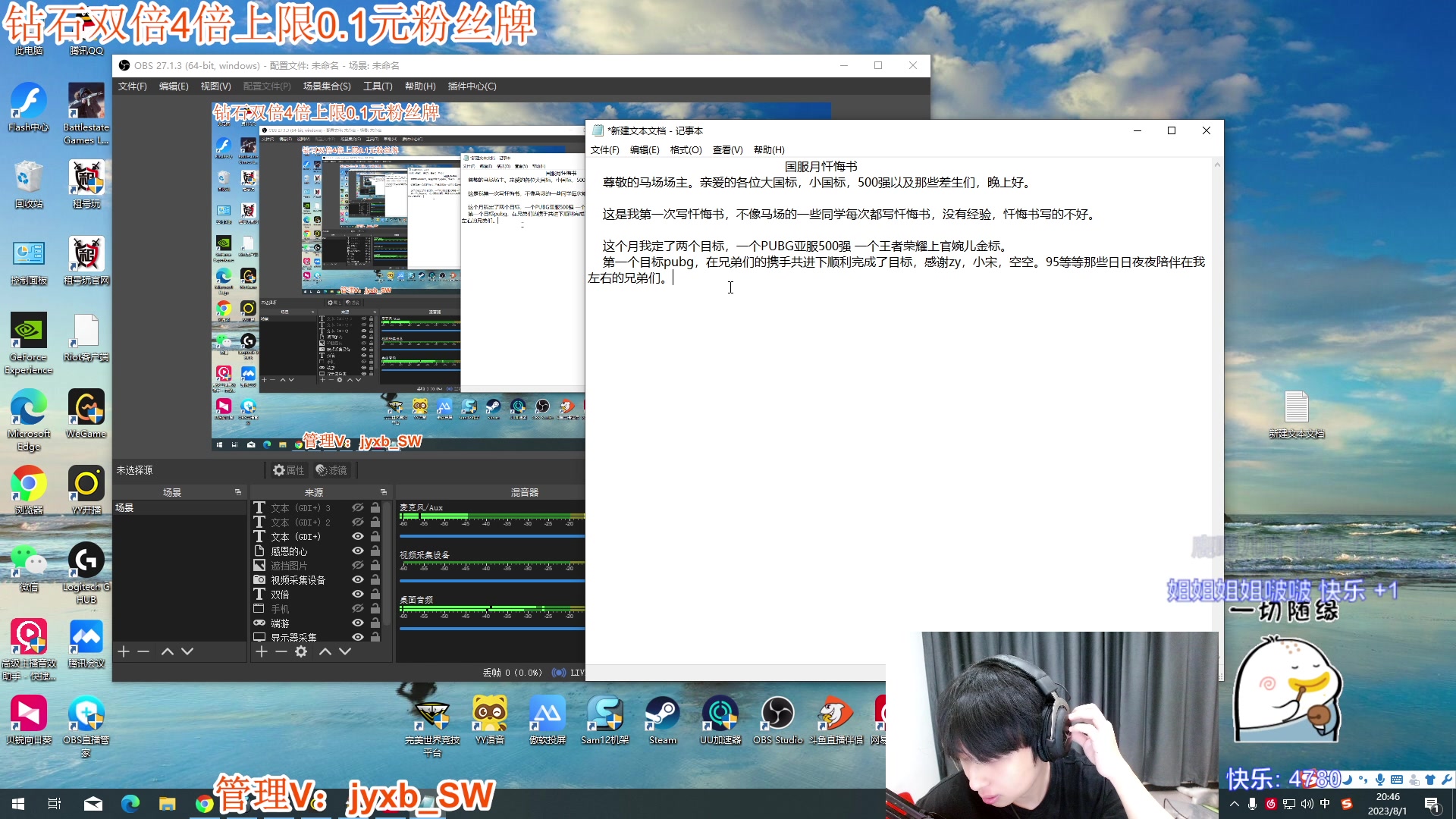Move source down in the sources panel
Viewport: 1456px width, 819px height.
(345, 651)
